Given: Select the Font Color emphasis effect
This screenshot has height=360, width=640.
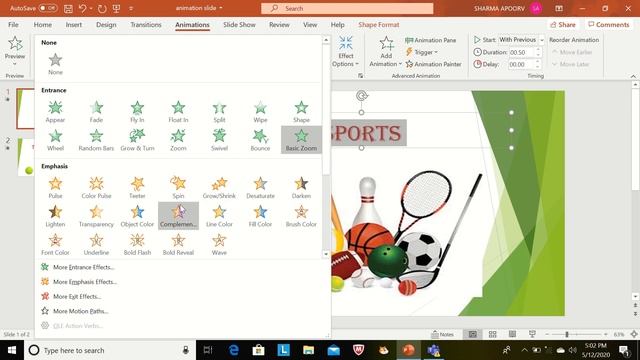Looking at the screenshot, I should (55, 244).
